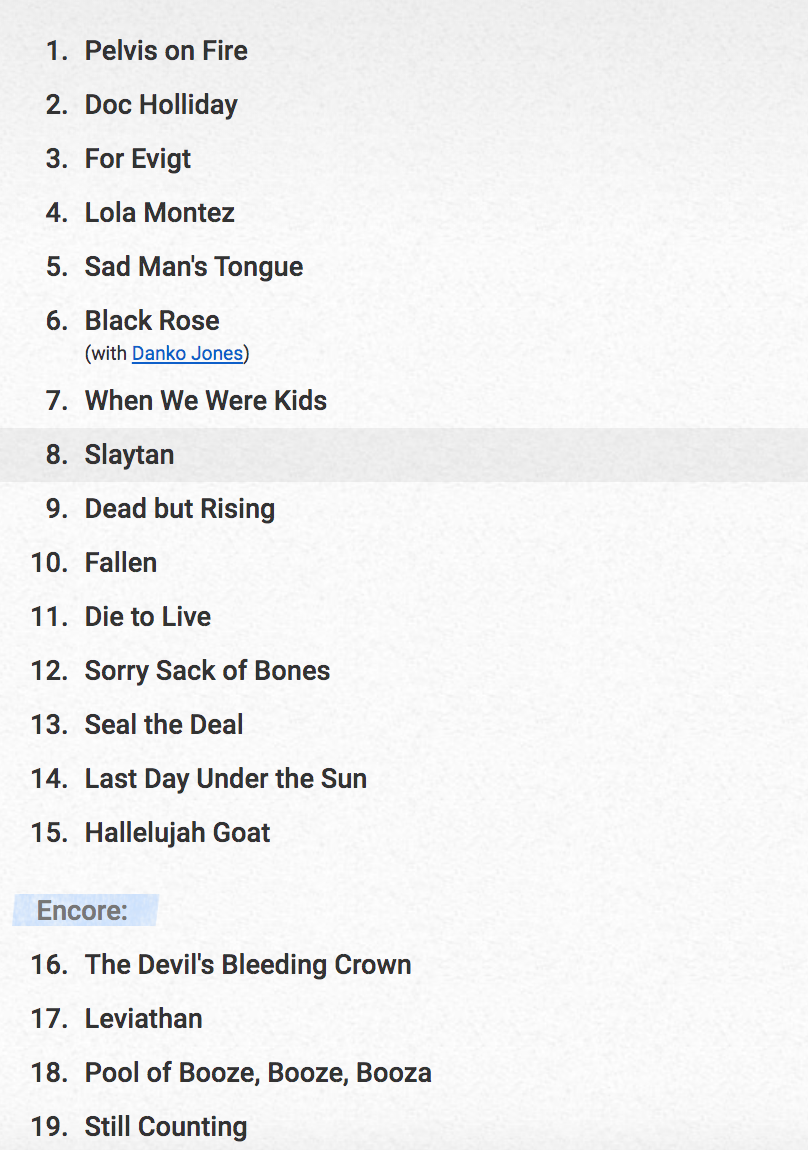Screen dimensions: 808x1150
Task: Click the highlighted Slaytan row
Action: tap(404, 455)
